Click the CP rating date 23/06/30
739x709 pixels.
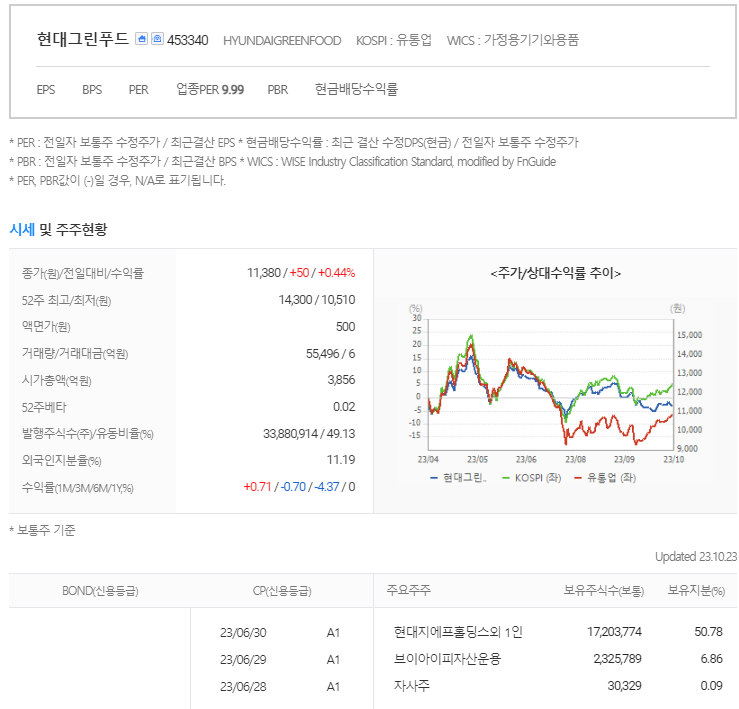click(x=243, y=633)
